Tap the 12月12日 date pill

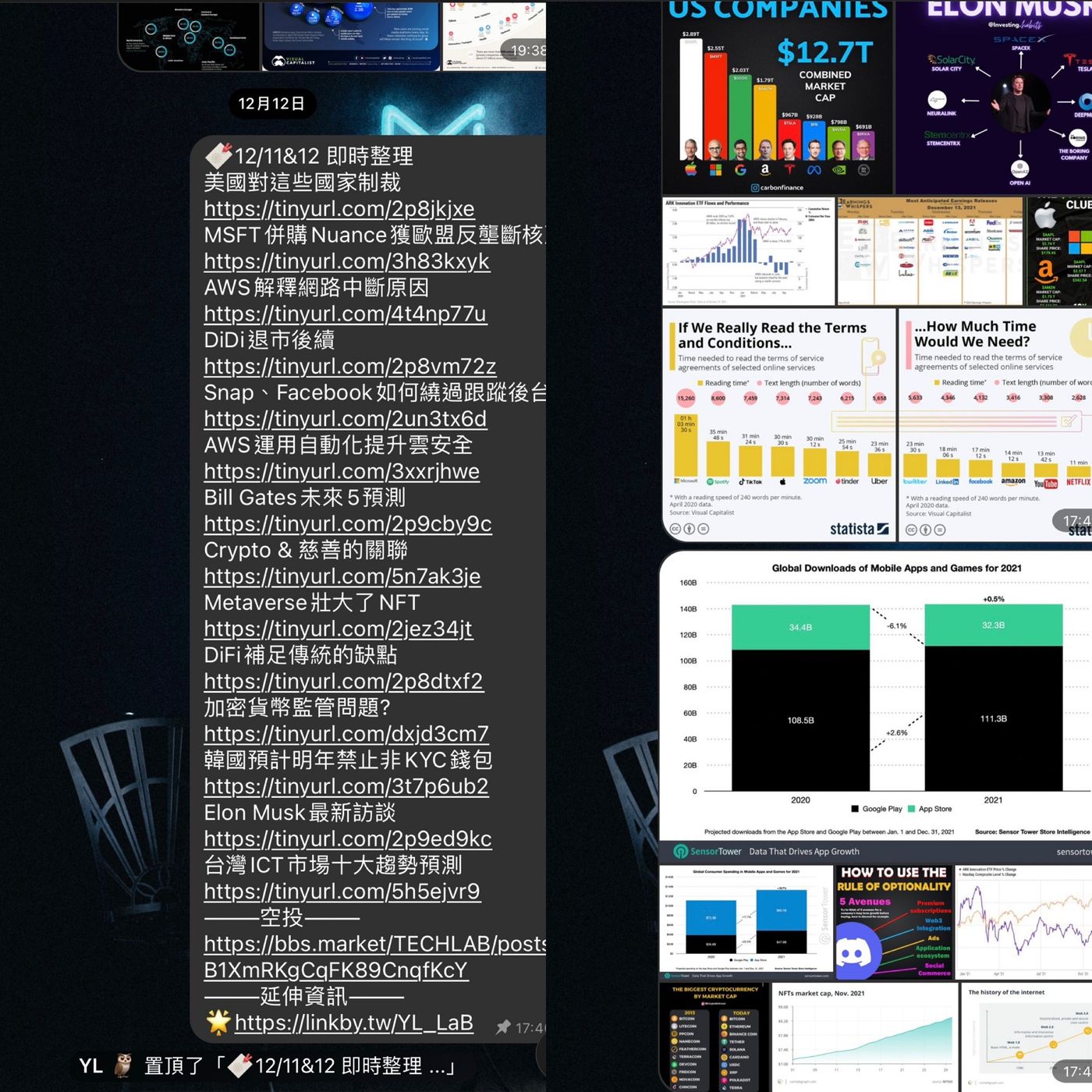click(x=271, y=104)
